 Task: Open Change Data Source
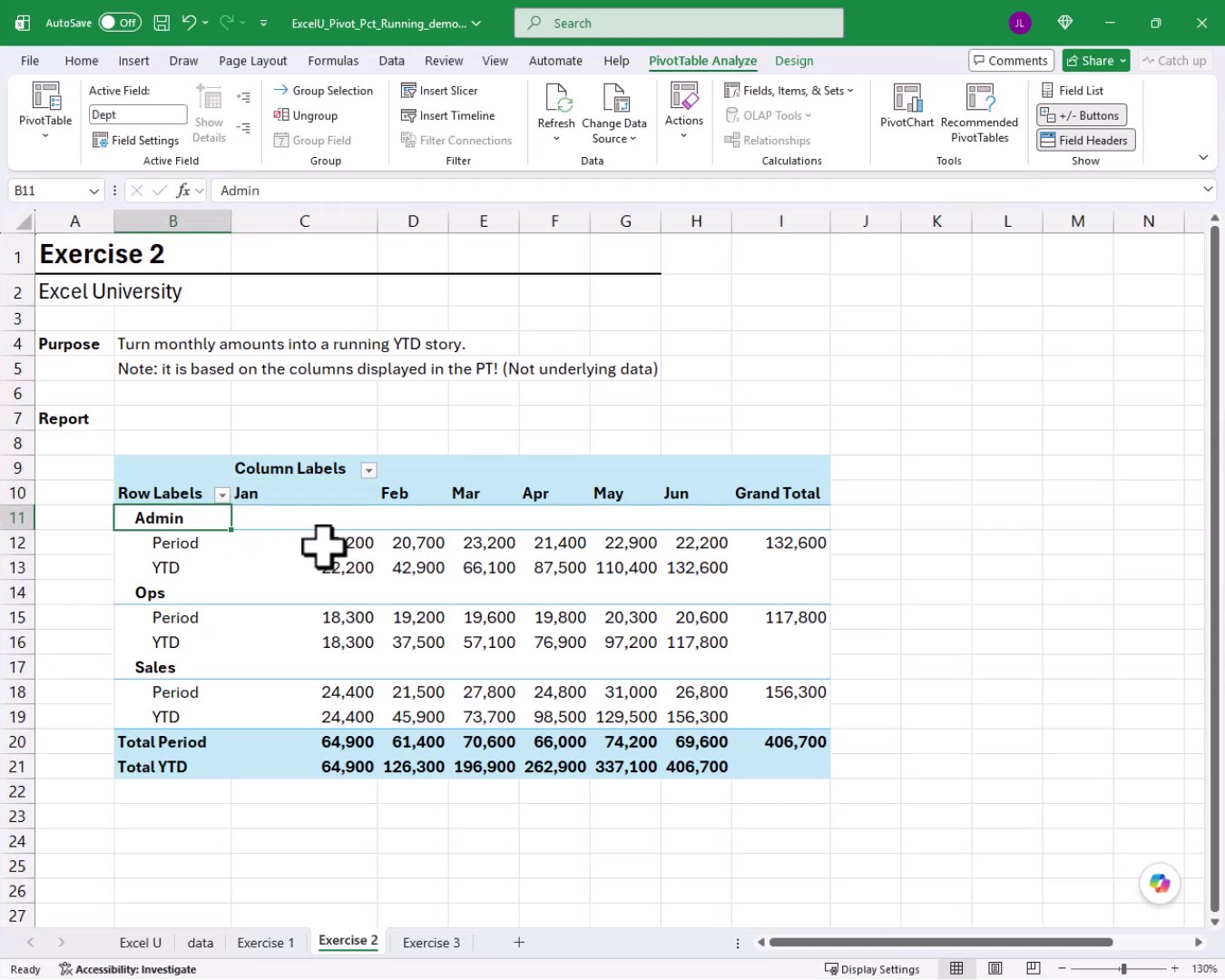click(x=614, y=113)
